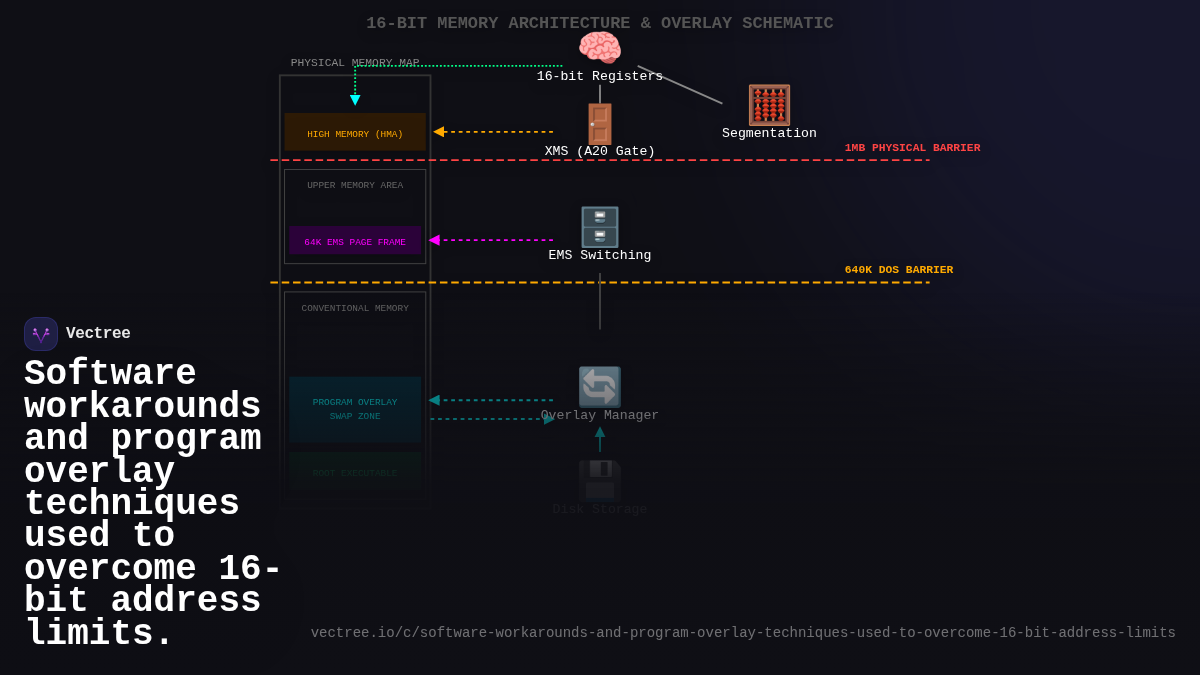Click the ROOT EXECUTABLE block

[x=355, y=473]
